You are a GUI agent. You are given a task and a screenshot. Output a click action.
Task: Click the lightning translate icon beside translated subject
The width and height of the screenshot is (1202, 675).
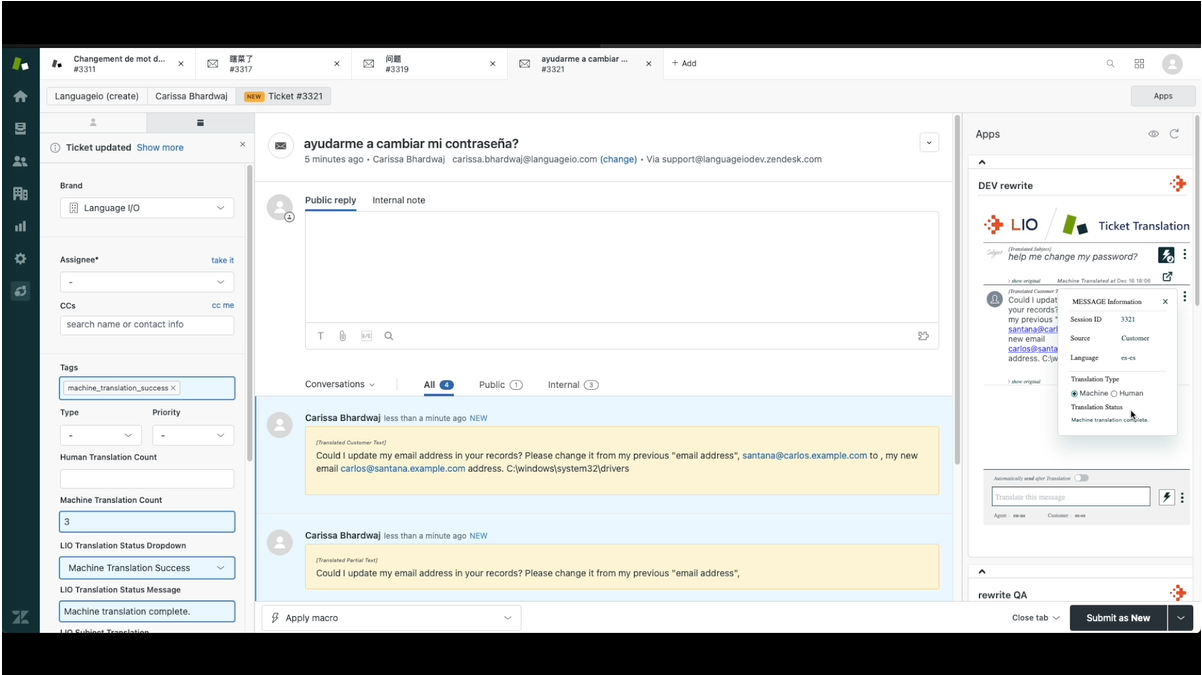1166,255
